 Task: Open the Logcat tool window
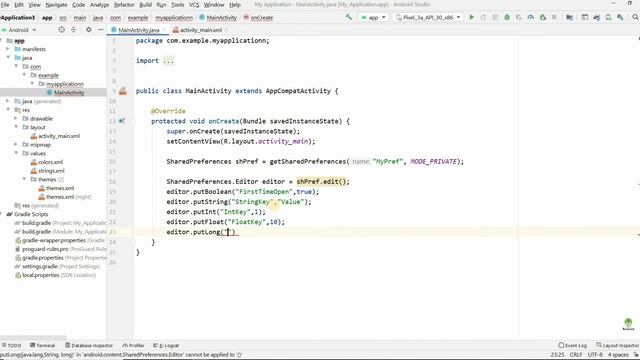coord(166,345)
